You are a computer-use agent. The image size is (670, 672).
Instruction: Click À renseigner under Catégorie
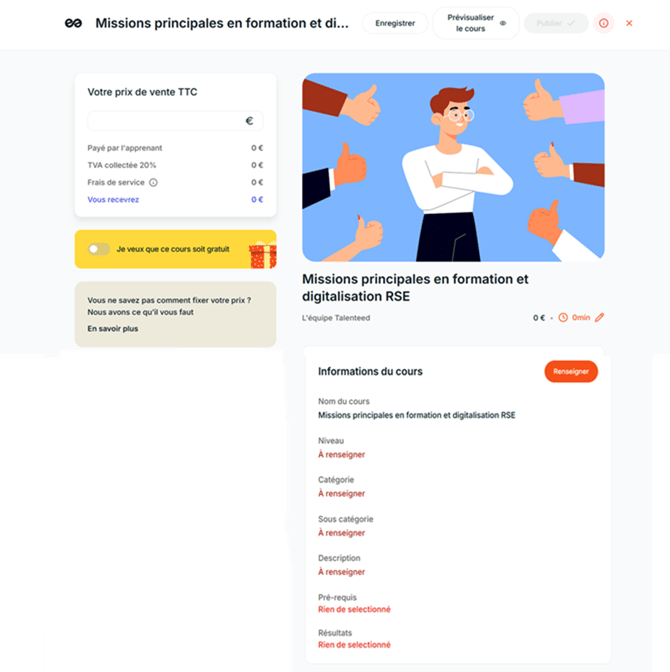[x=341, y=494]
